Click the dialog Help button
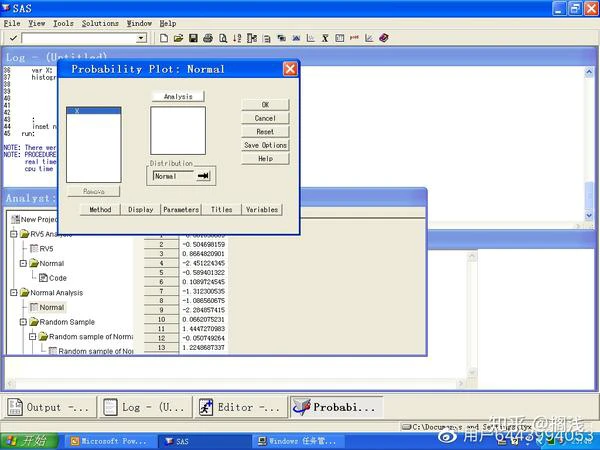 point(265,158)
